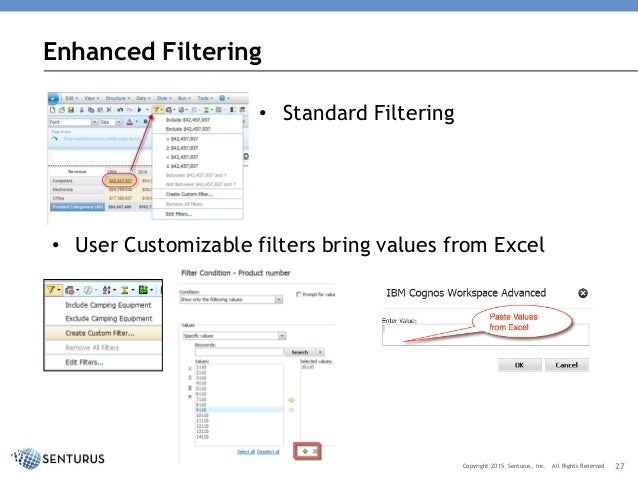
Task: Click the Keywords input field
Action: (239, 352)
